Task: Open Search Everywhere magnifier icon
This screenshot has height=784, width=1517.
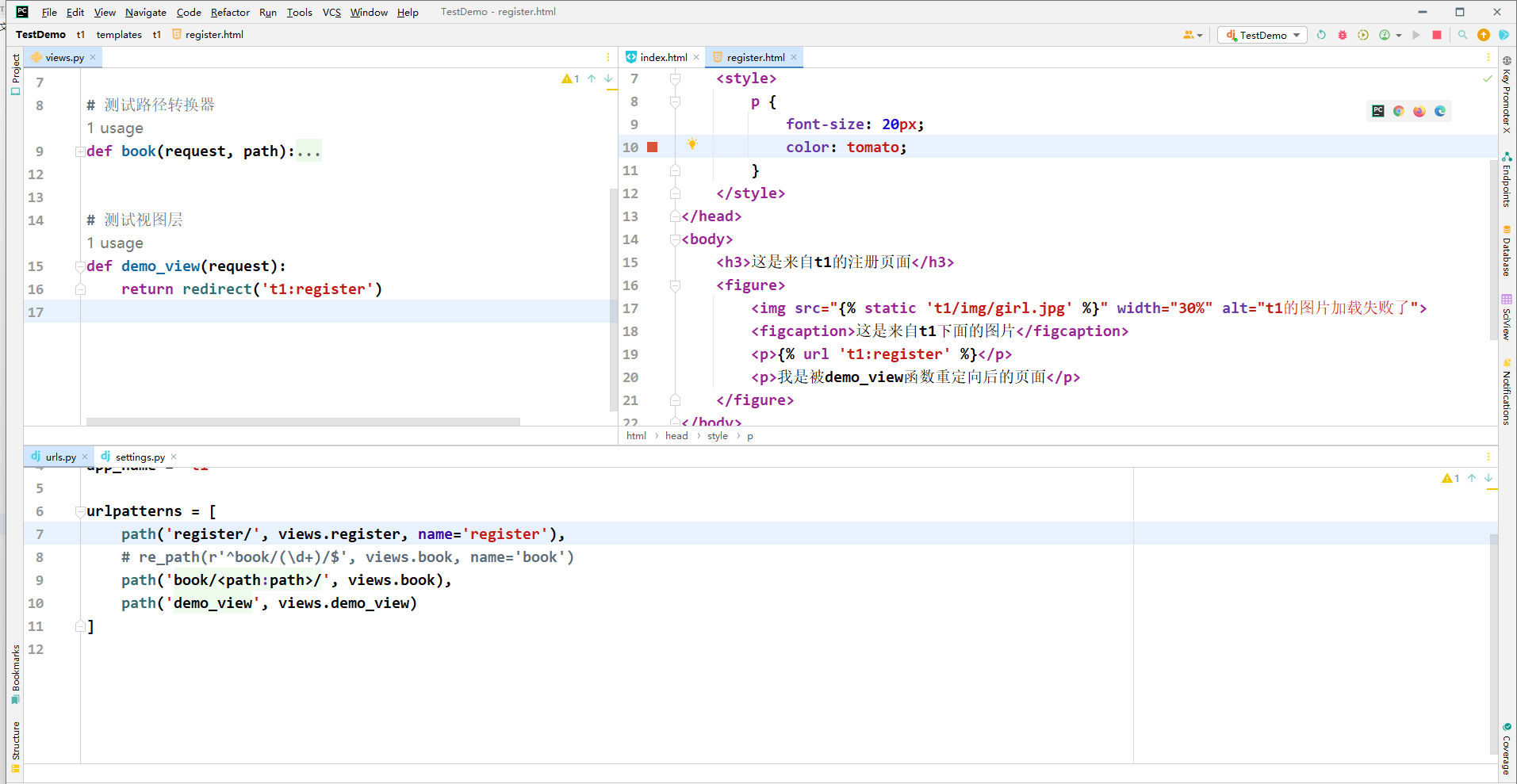Action: pos(1462,35)
